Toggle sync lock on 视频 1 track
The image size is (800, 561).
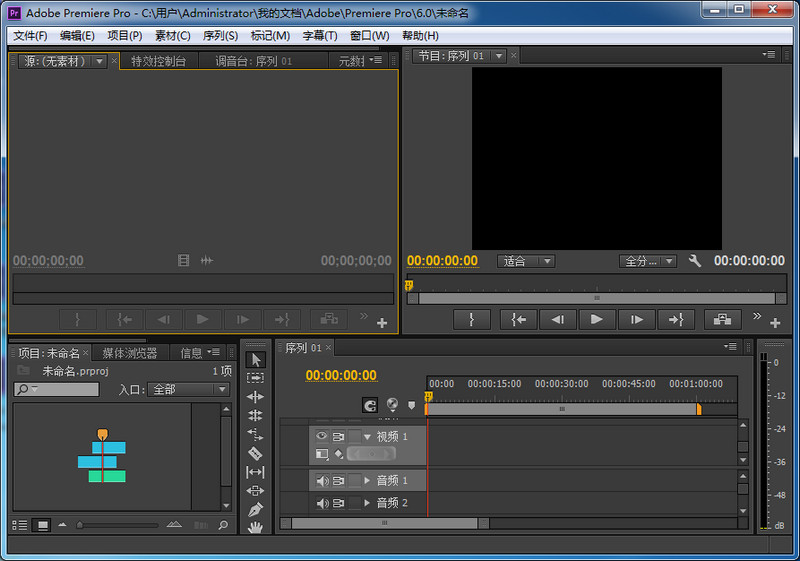click(x=338, y=437)
